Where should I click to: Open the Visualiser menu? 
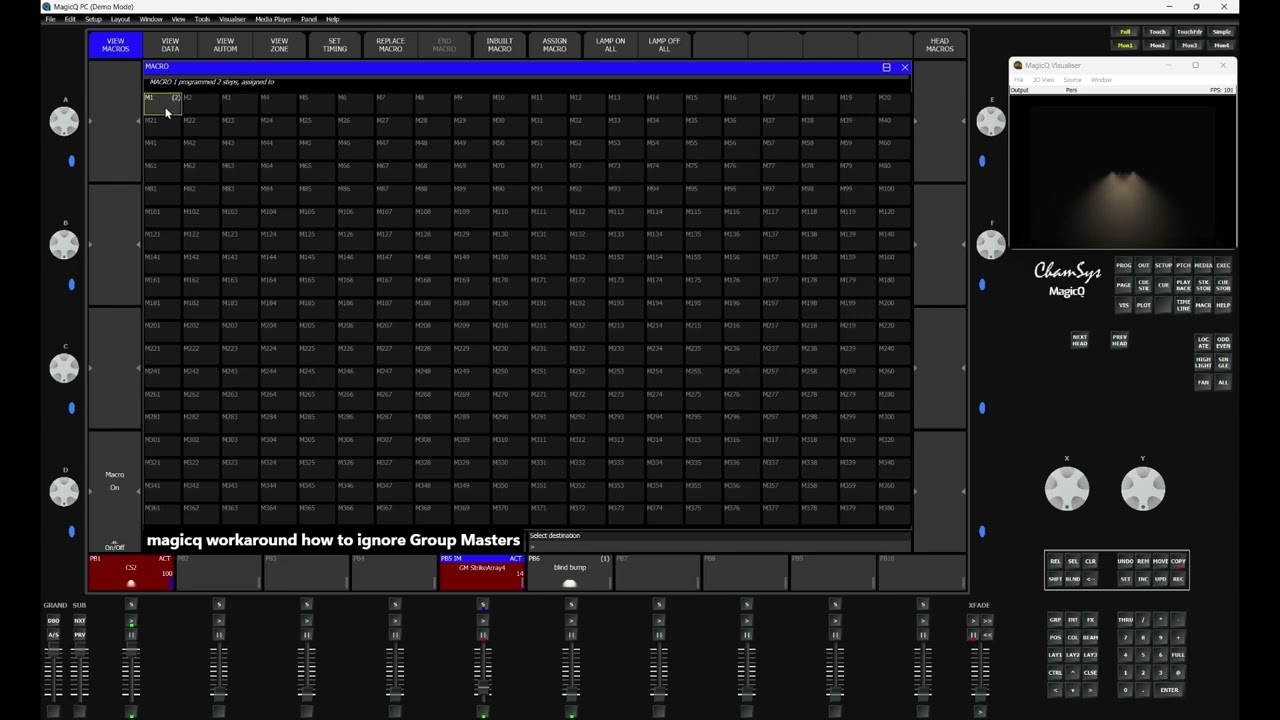[232, 19]
